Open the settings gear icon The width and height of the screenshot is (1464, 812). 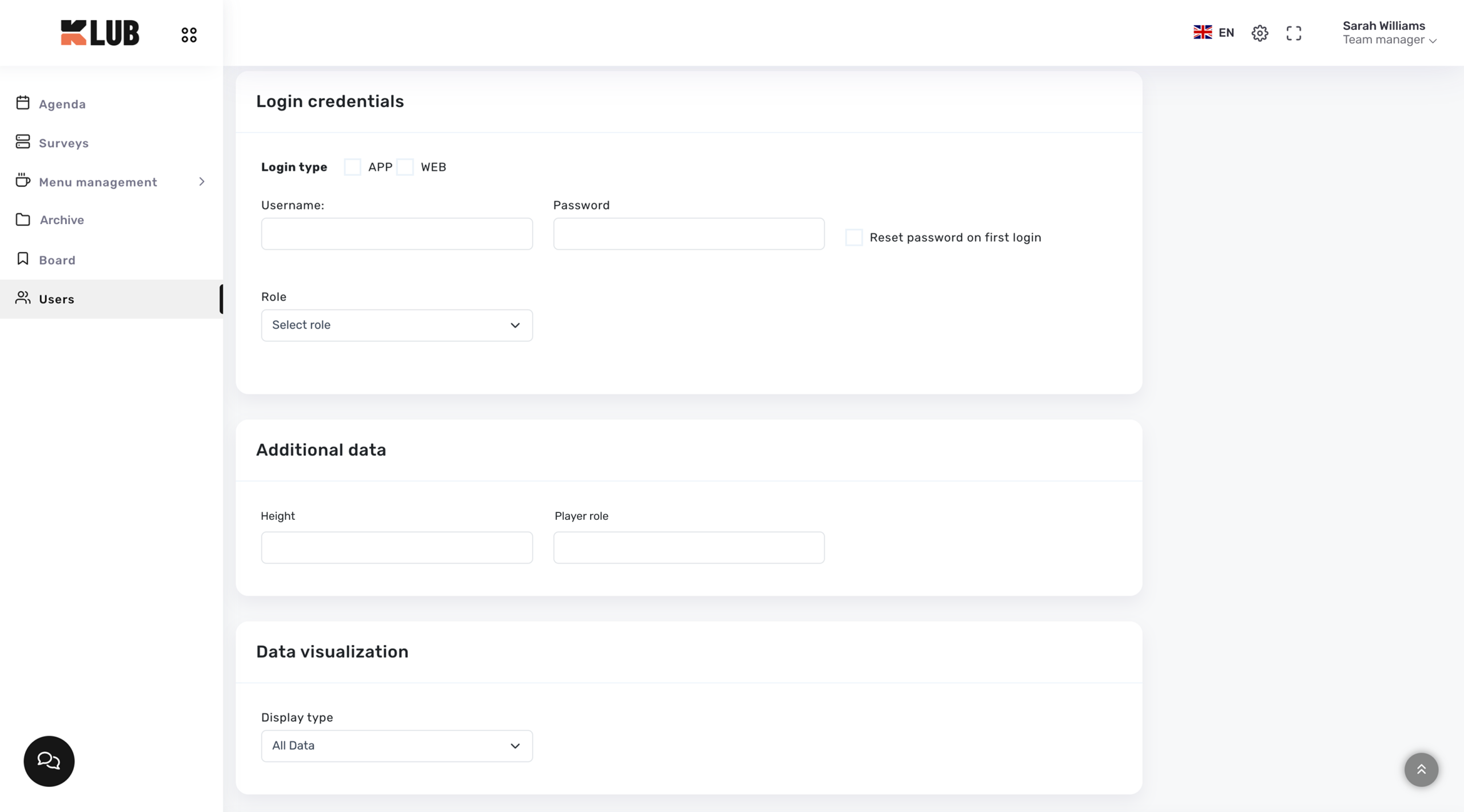(x=1259, y=33)
